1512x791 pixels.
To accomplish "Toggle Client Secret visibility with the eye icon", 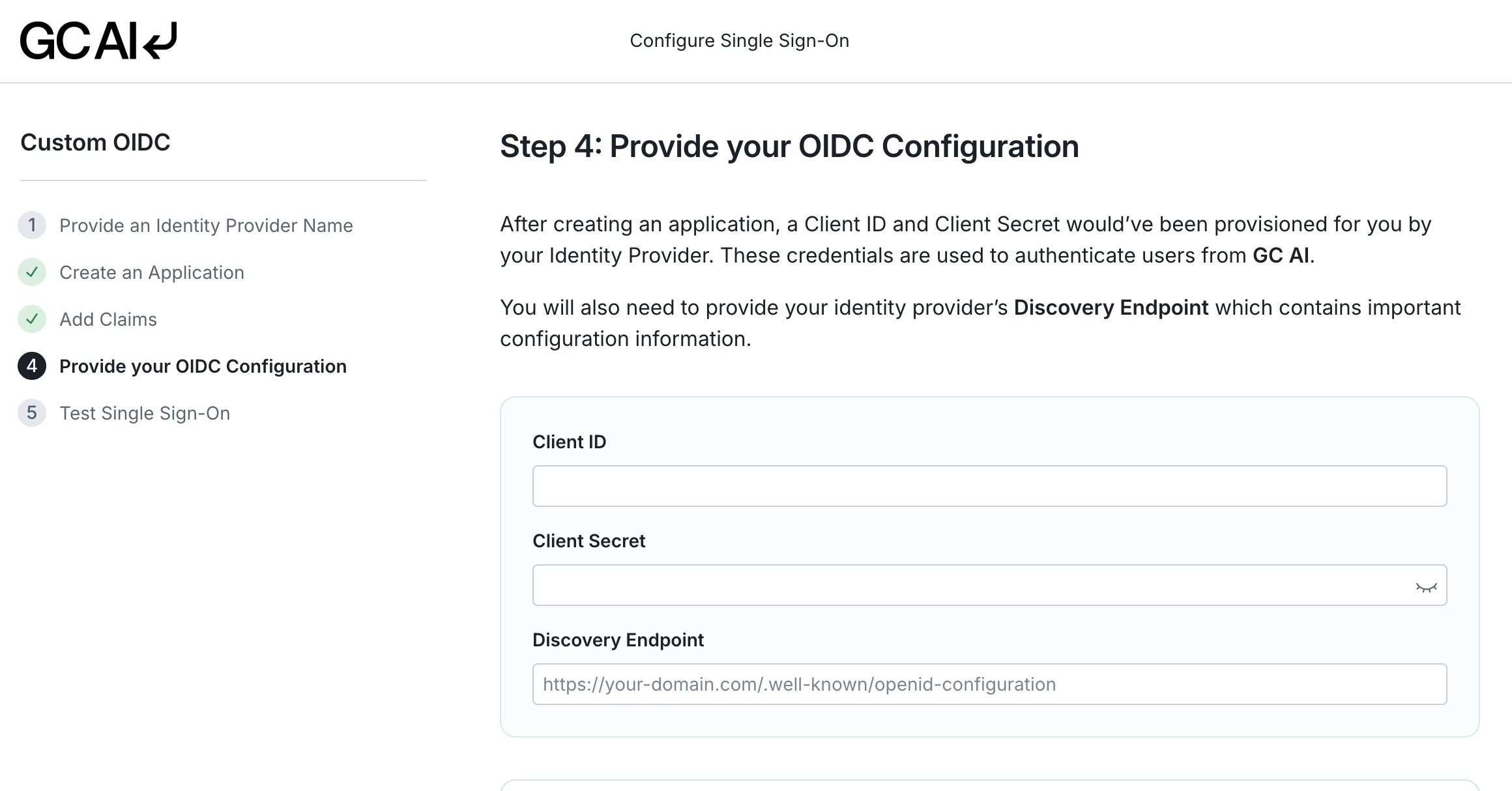I will pyautogui.click(x=1426, y=587).
